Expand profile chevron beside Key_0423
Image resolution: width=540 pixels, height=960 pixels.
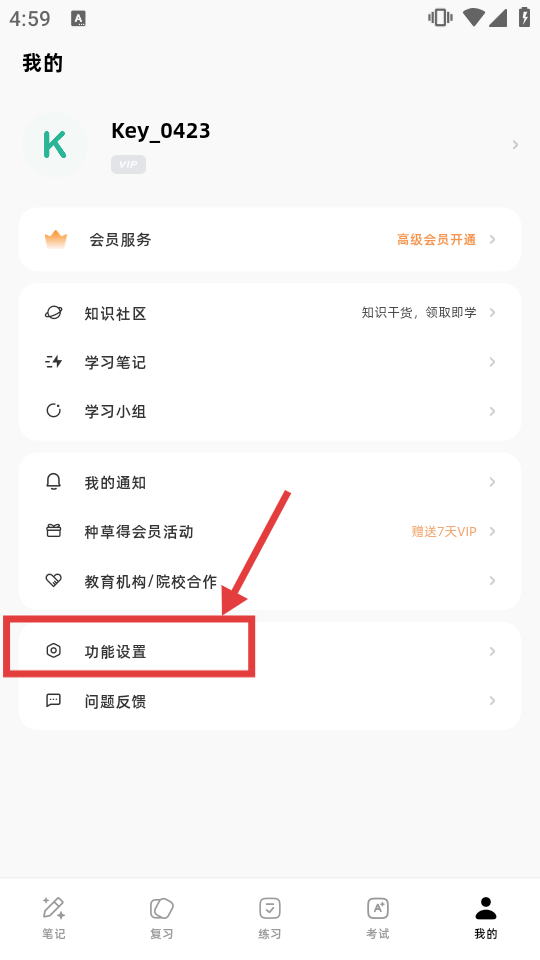tap(516, 144)
